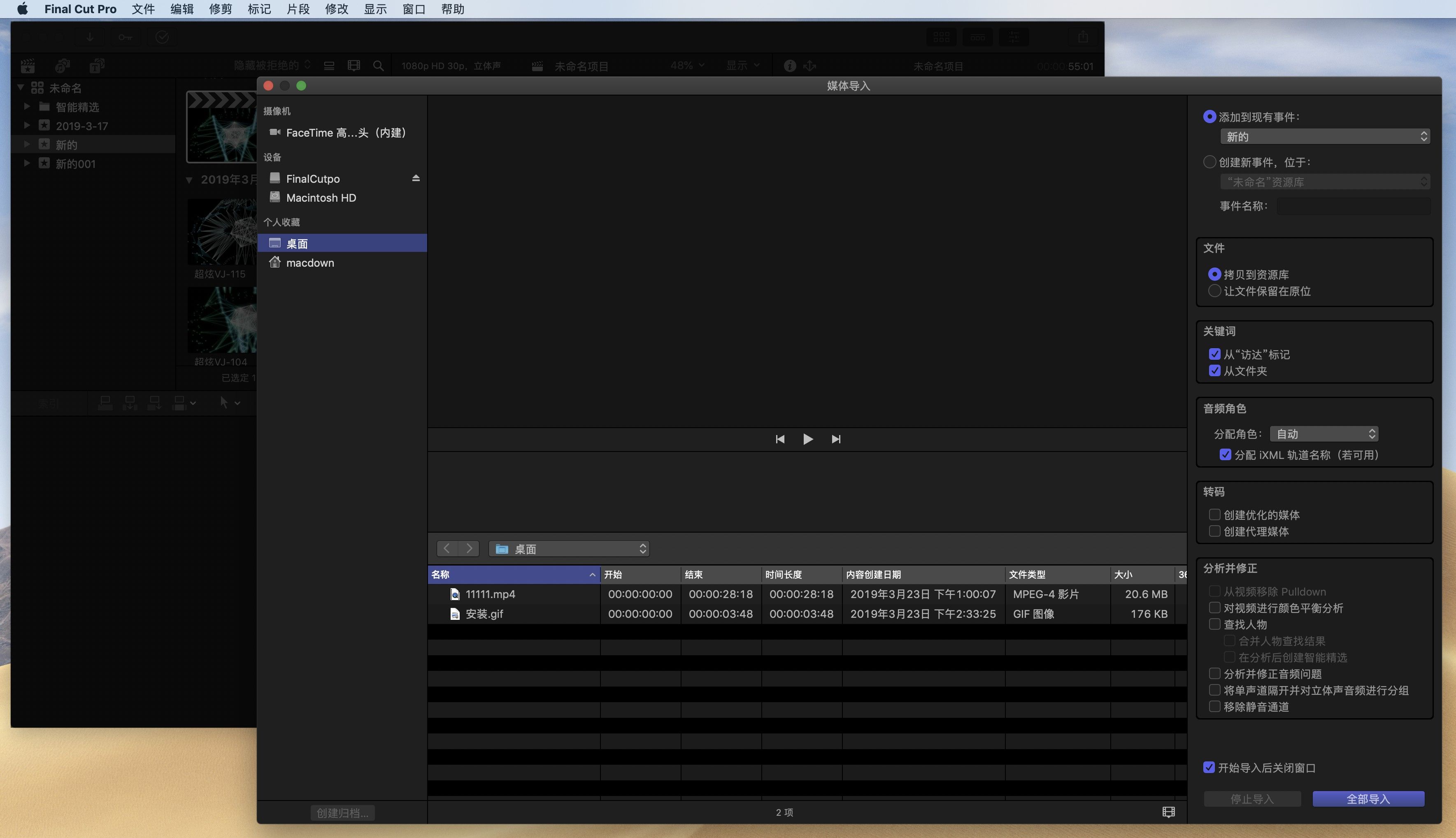
Task: Click the 事件名称 event name input field
Action: point(1354,206)
